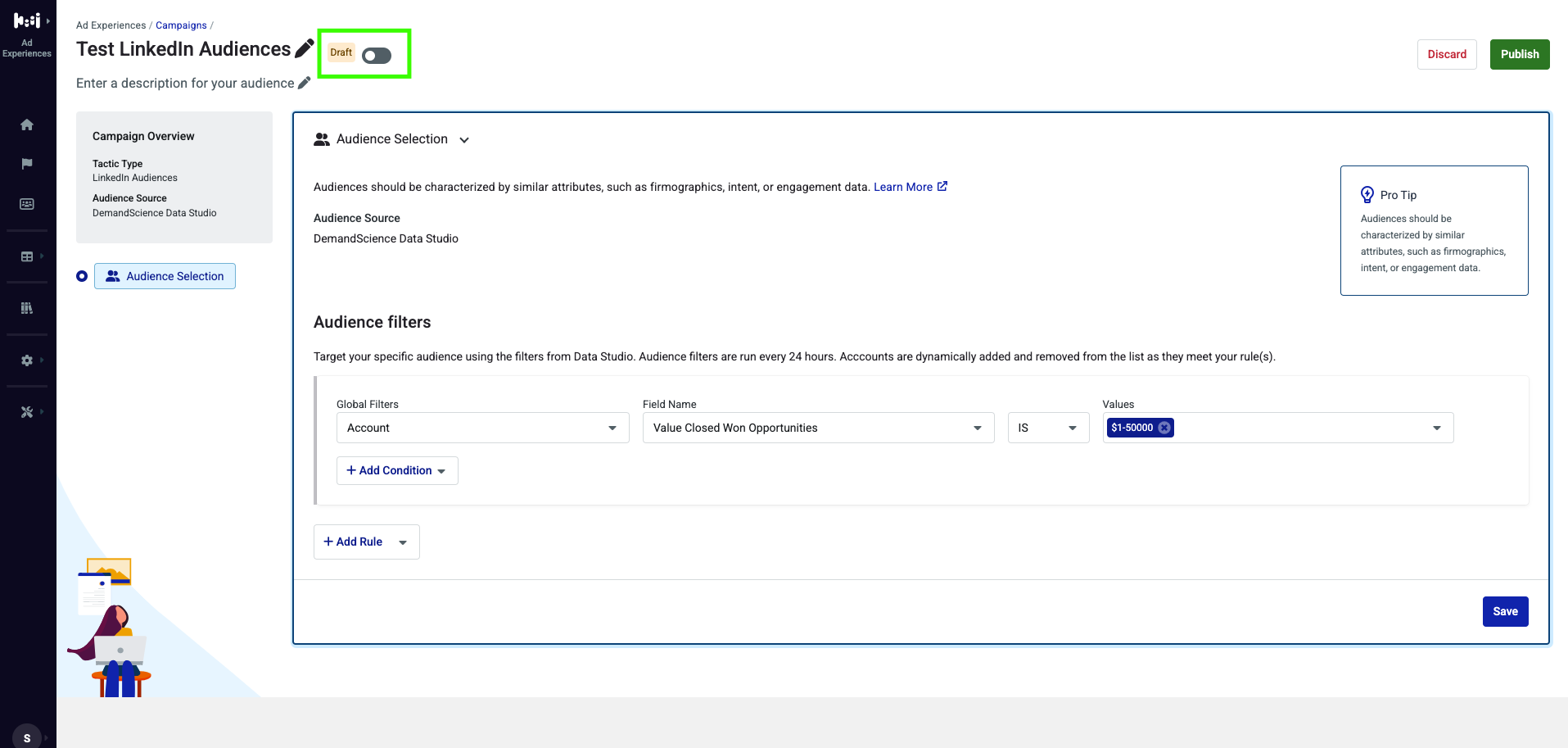Open the Field Name dropdown
The width and height of the screenshot is (1568, 748).
819,428
